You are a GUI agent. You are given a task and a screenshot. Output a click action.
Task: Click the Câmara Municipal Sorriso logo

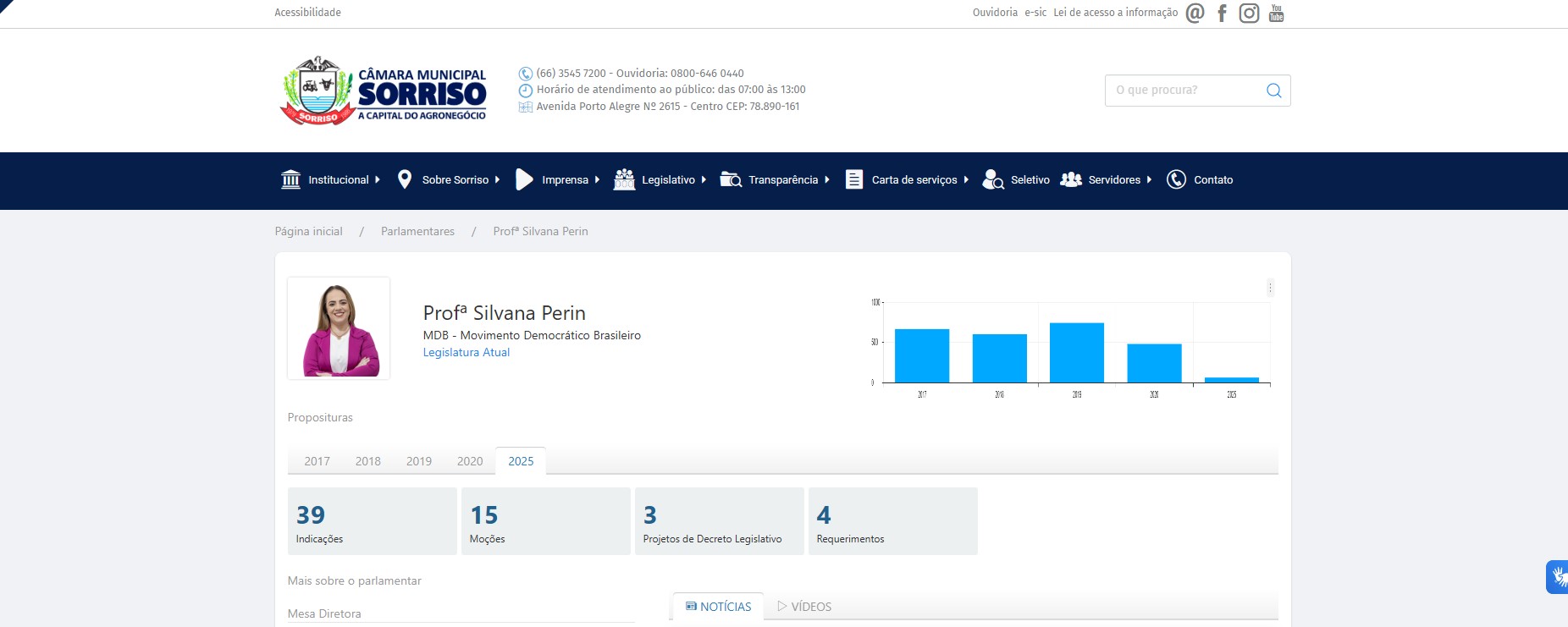(x=384, y=91)
